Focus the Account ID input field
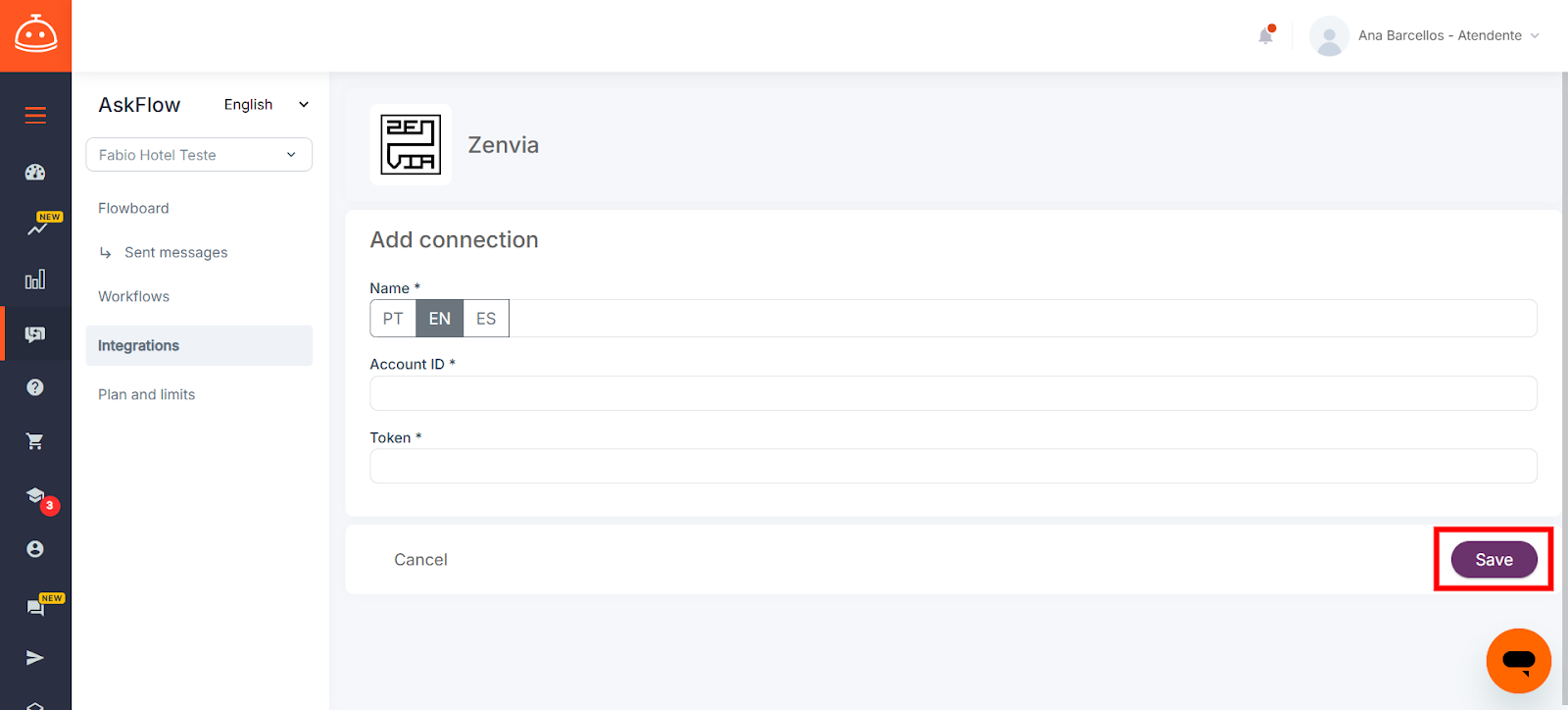 tap(953, 393)
